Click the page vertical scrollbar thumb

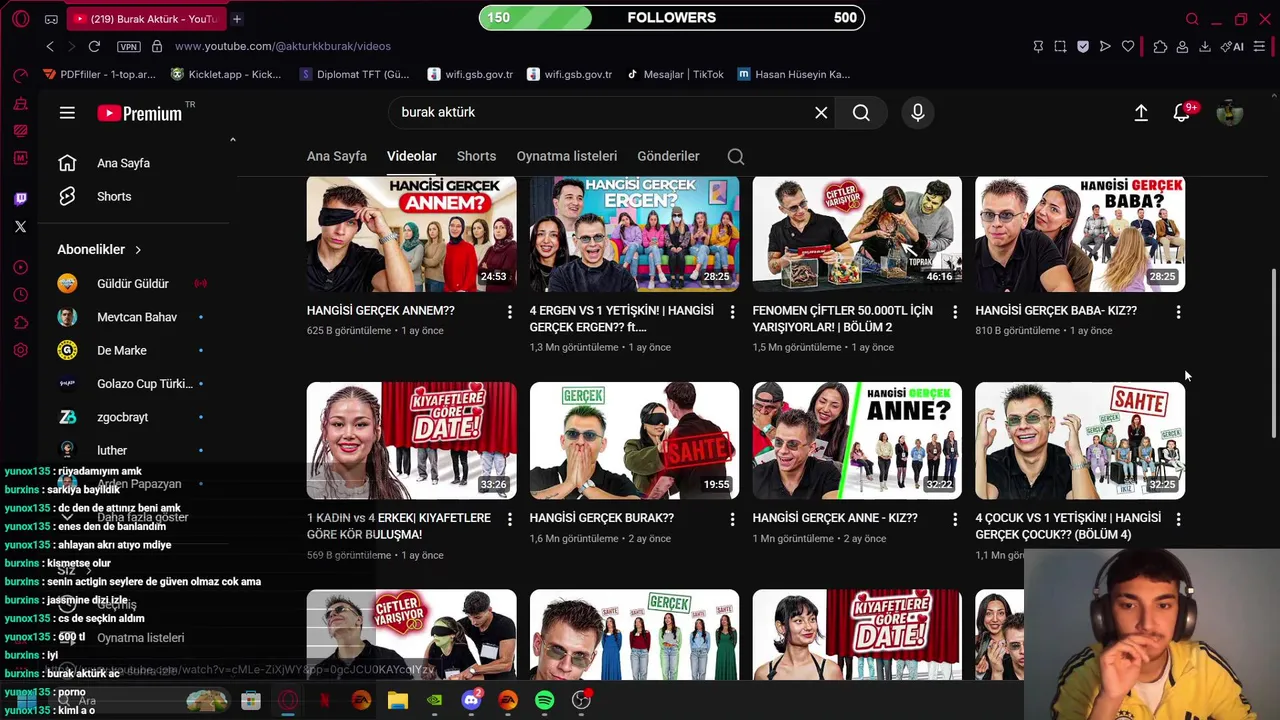click(x=1273, y=353)
